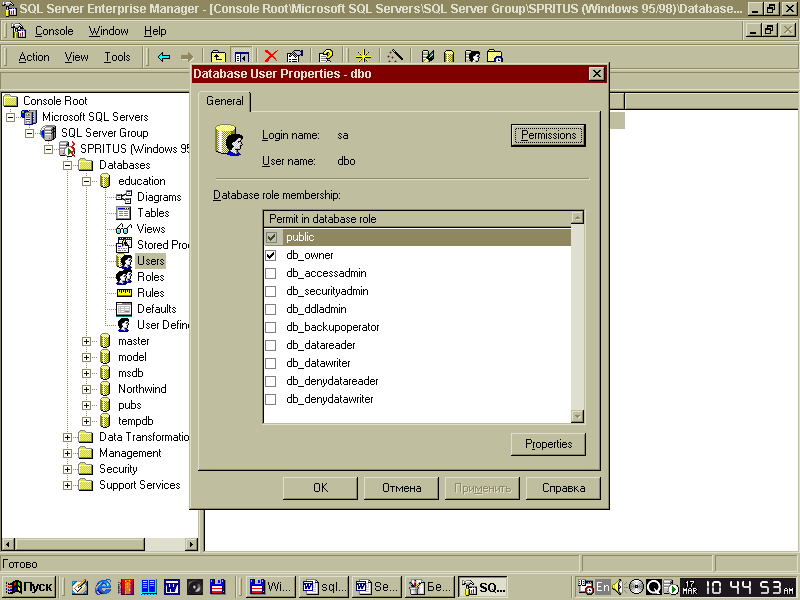Screen dimensions: 800x600
Task: Click the Register Server toolbar icon
Action: pyautogui.click(x=428, y=57)
